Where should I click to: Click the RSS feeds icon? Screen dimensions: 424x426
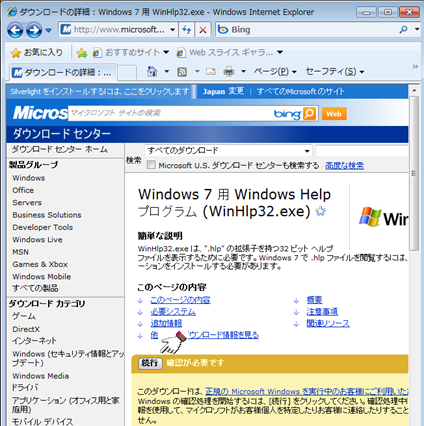pos(182,72)
